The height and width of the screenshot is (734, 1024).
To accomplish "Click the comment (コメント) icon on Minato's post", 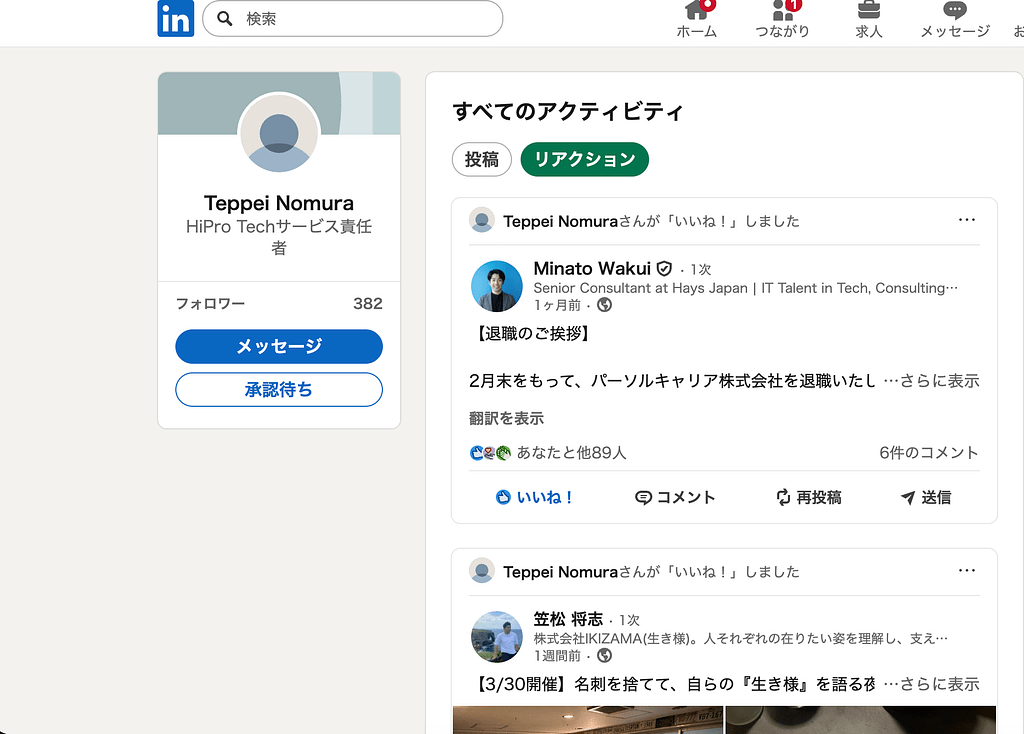I will pos(644,497).
